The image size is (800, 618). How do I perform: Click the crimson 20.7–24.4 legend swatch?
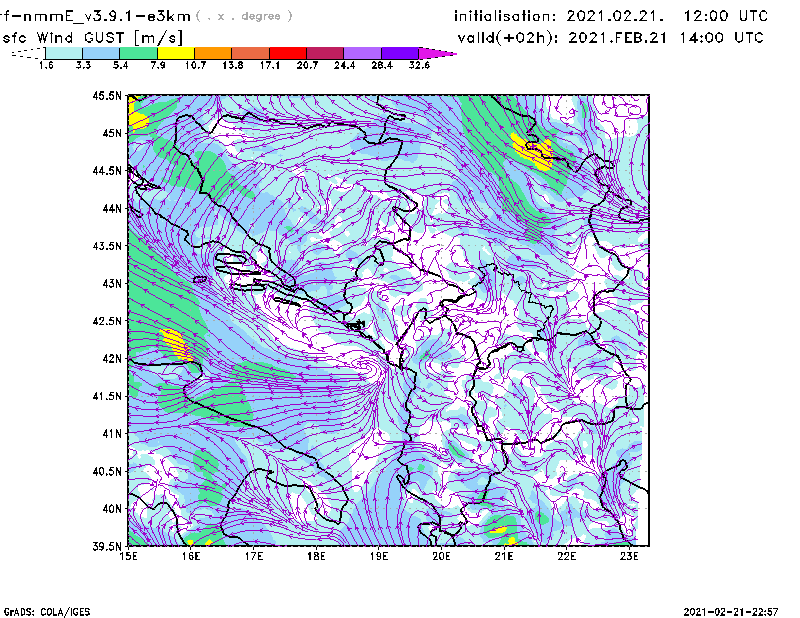click(325, 53)
